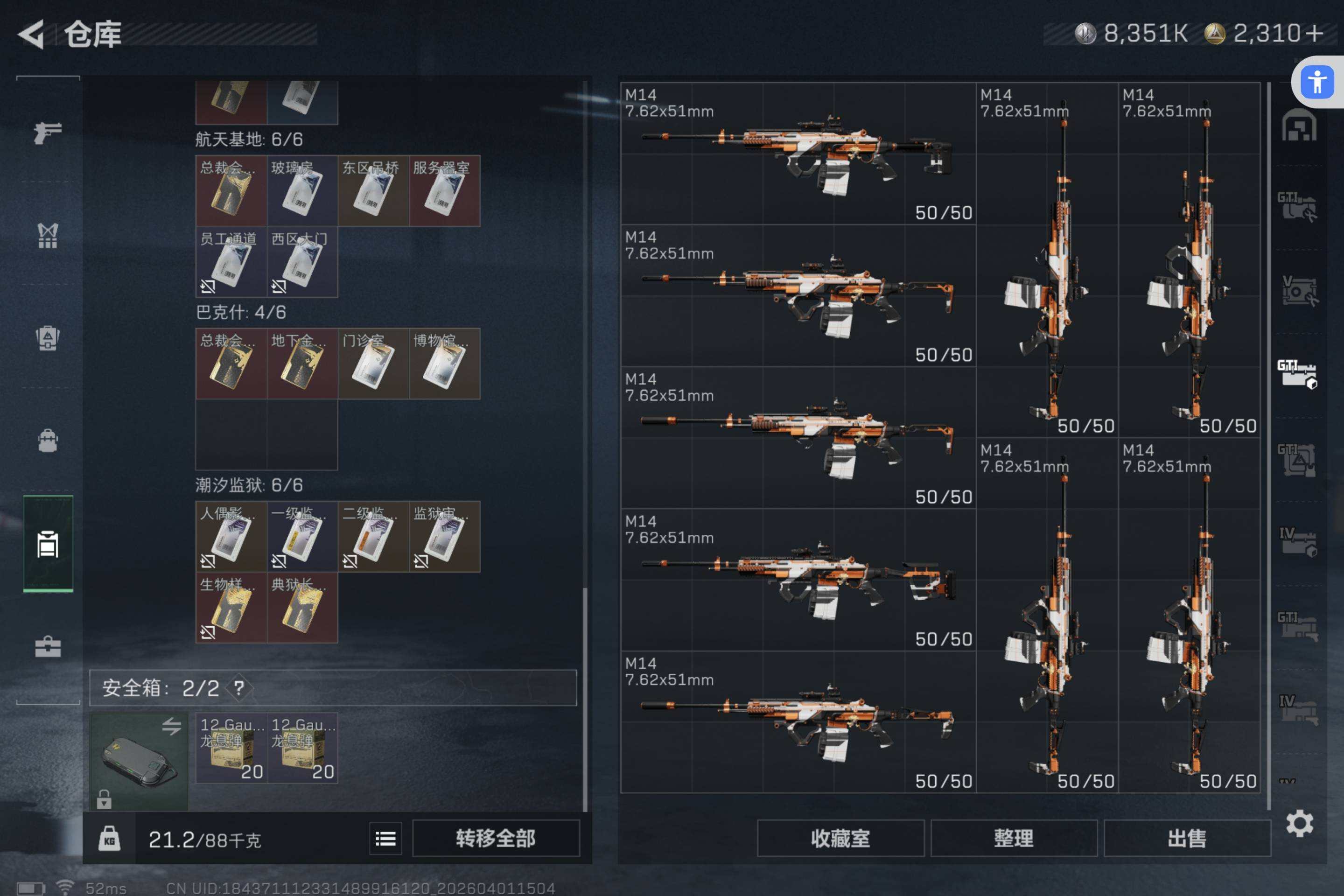
Task: Click the 整理 organize button
Action: click(1014, 839)
